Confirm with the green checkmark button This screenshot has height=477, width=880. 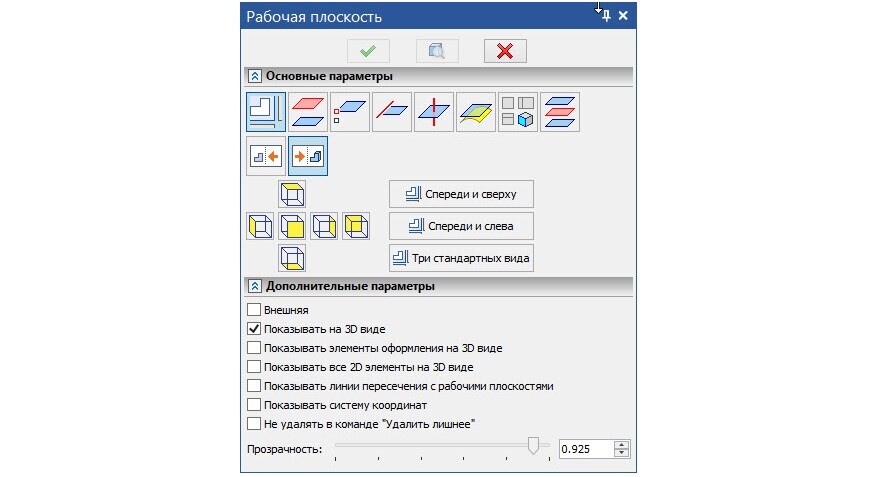click(x=368, y=51)
